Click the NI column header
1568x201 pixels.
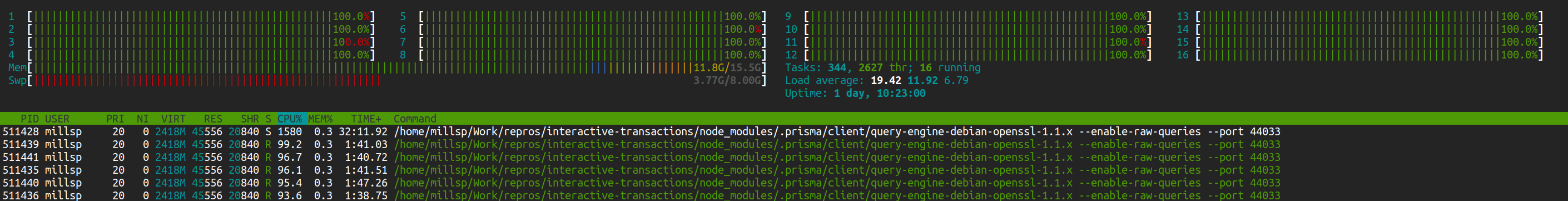pos(142,119)
